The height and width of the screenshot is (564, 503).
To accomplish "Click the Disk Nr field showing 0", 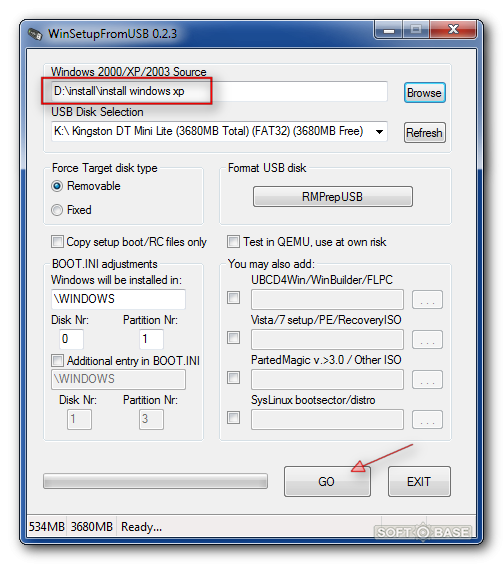I will [x=71, y=339].
